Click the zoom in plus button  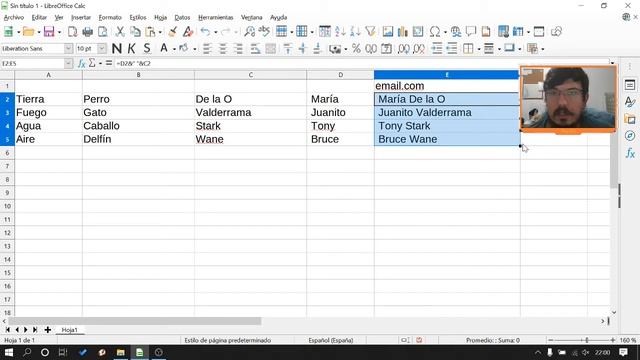(x=613, y=340)
